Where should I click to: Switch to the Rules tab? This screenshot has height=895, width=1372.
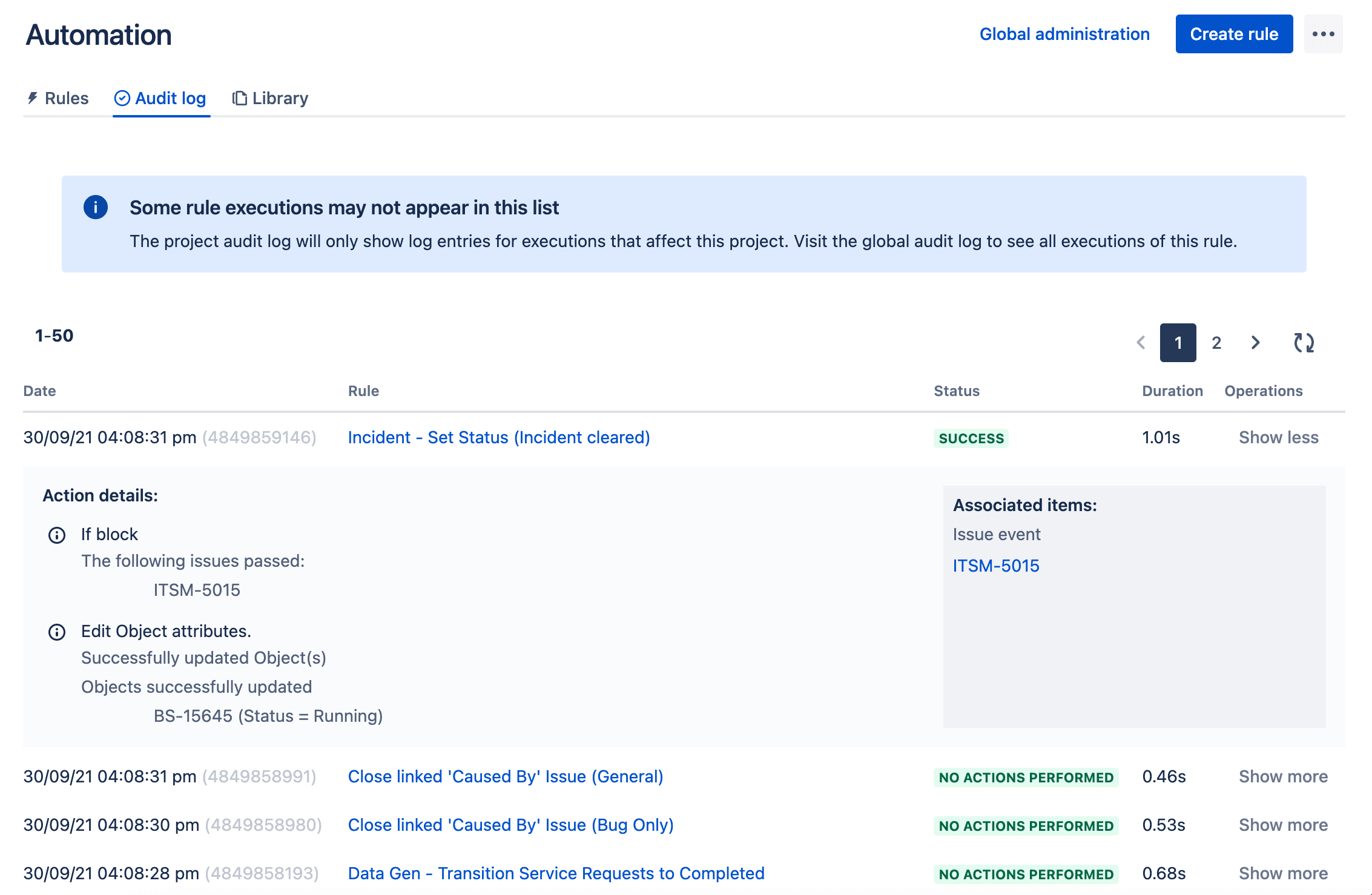(x=67, y=98)
